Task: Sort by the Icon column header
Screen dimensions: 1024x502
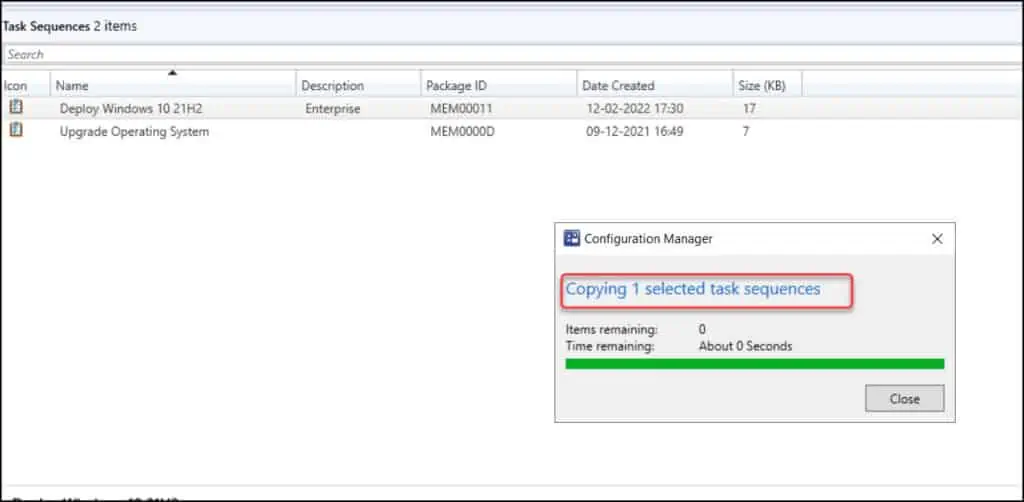Action: pos(25,86)
